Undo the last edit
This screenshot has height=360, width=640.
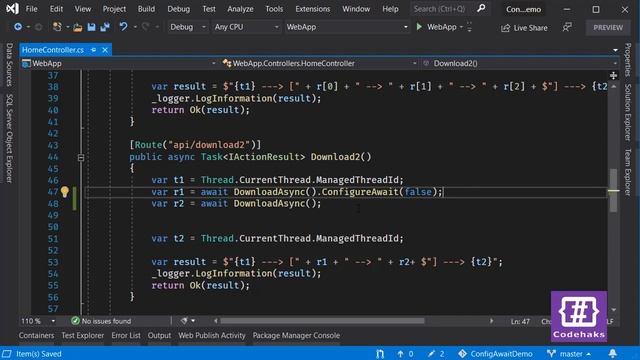point(123,27)
